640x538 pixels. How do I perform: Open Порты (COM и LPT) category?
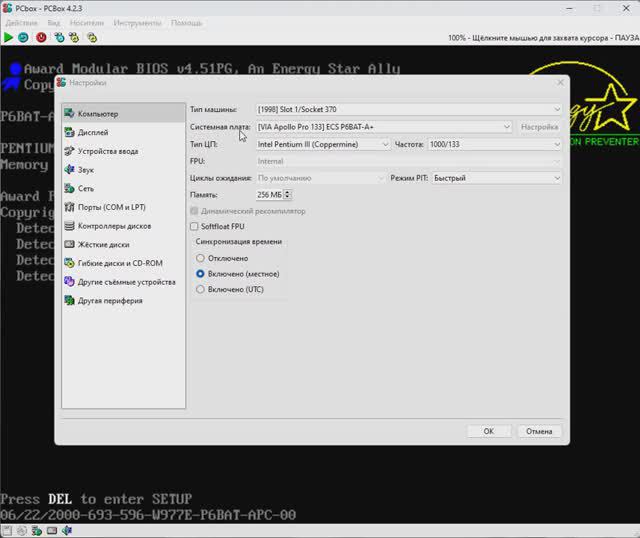click(x=124, y=207)
